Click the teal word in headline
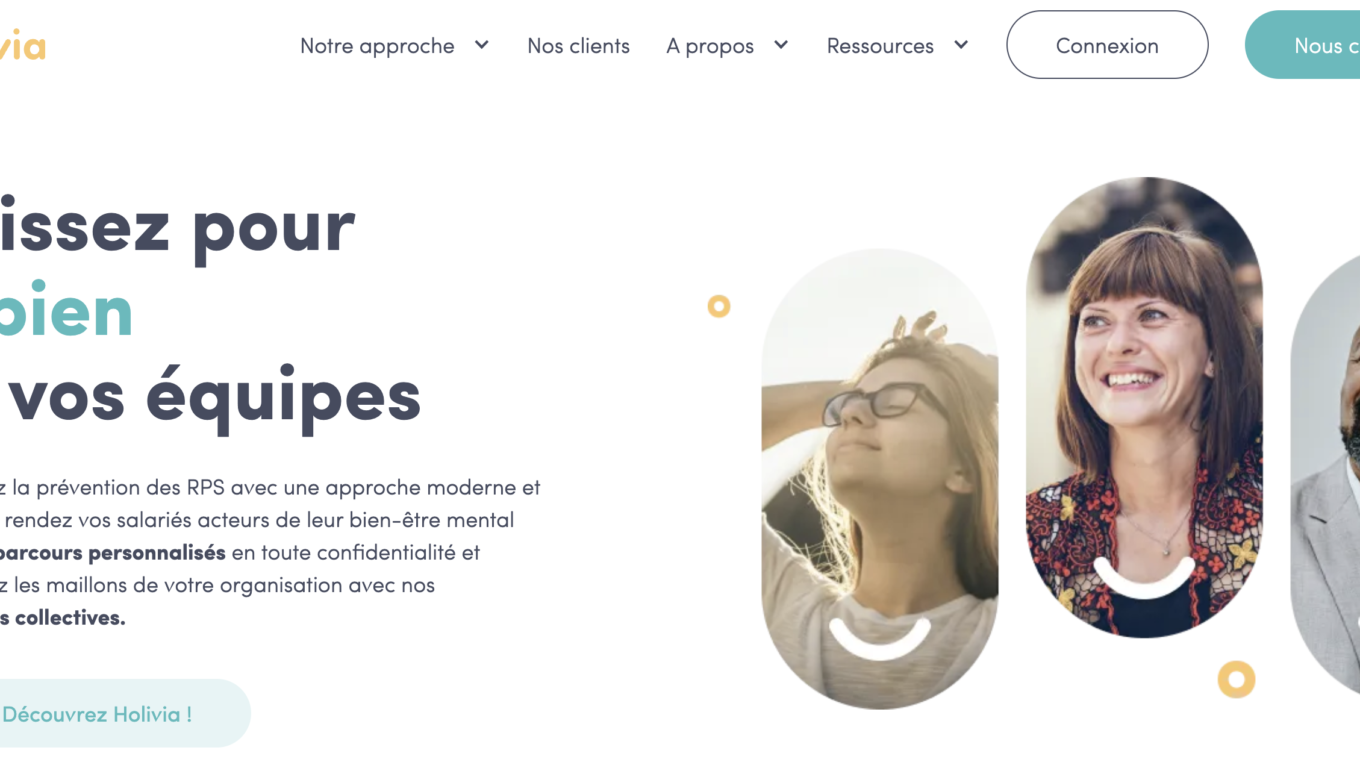The image size is (1360, 765). point(66,311)
